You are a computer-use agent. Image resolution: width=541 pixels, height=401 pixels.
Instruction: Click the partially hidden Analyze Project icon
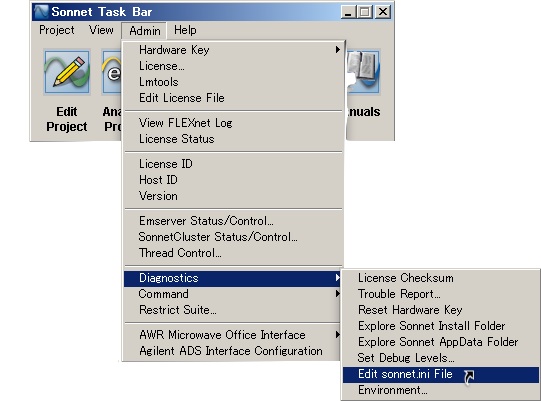[111, 72]
